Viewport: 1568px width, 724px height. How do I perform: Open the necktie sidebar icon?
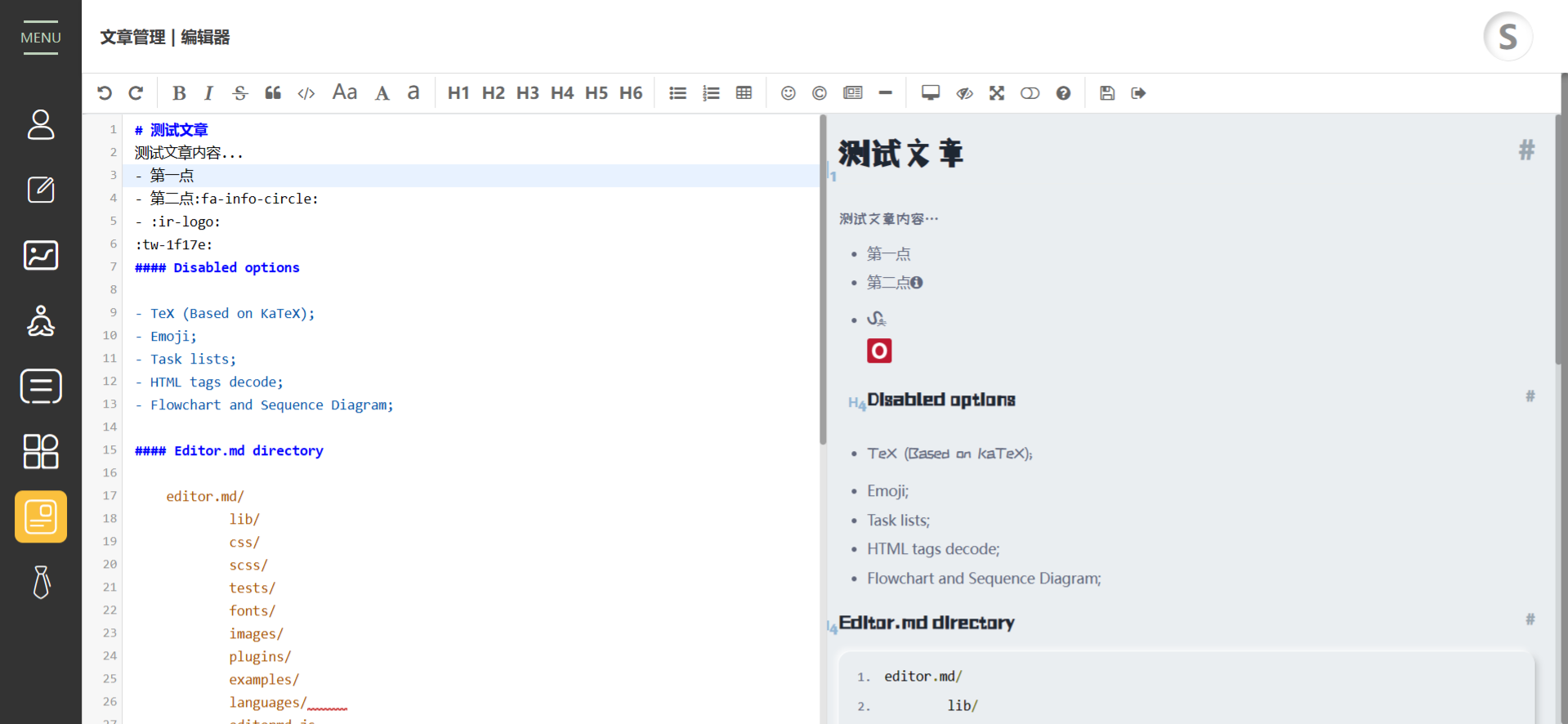coord(41,582)
